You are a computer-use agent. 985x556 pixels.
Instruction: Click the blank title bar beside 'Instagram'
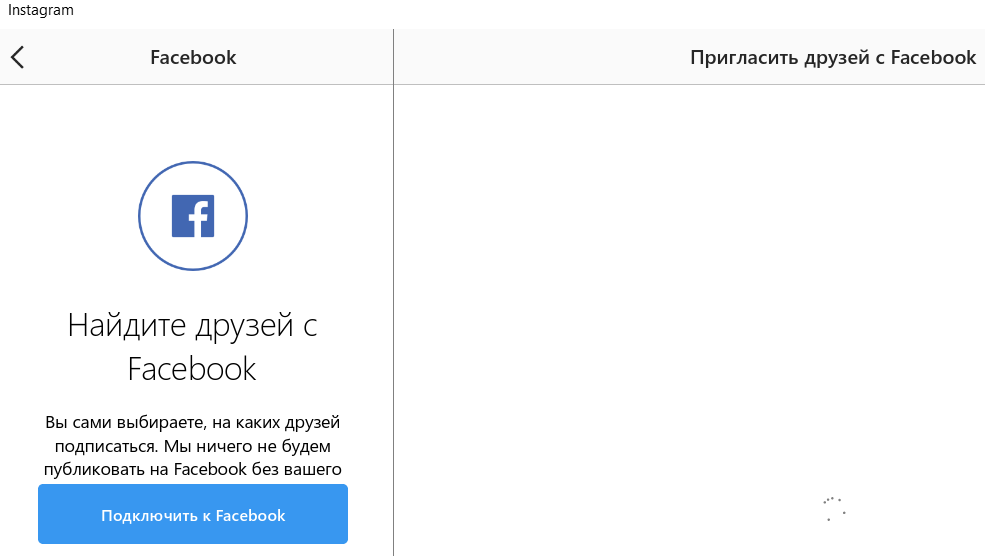point(500,10)
